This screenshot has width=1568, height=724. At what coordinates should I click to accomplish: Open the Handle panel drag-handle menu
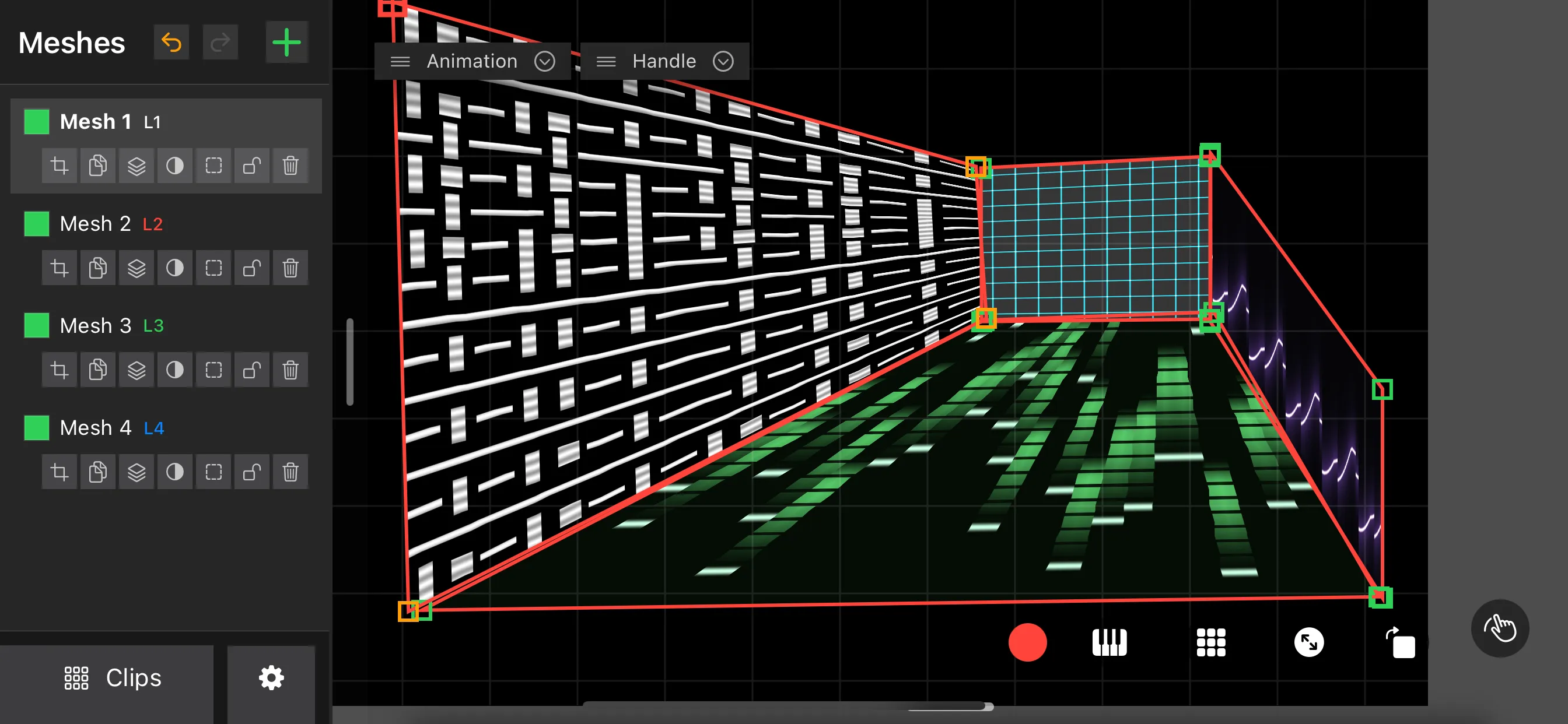pyautogui.click(x=605, y=61)
